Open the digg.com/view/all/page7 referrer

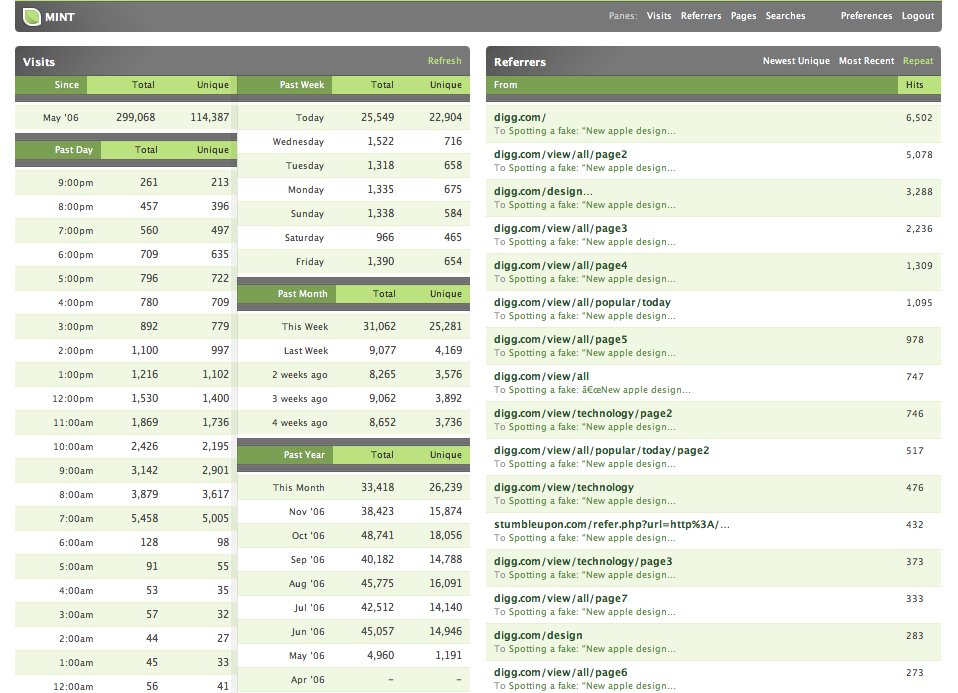pyautogui.click(x=560, y=599)
